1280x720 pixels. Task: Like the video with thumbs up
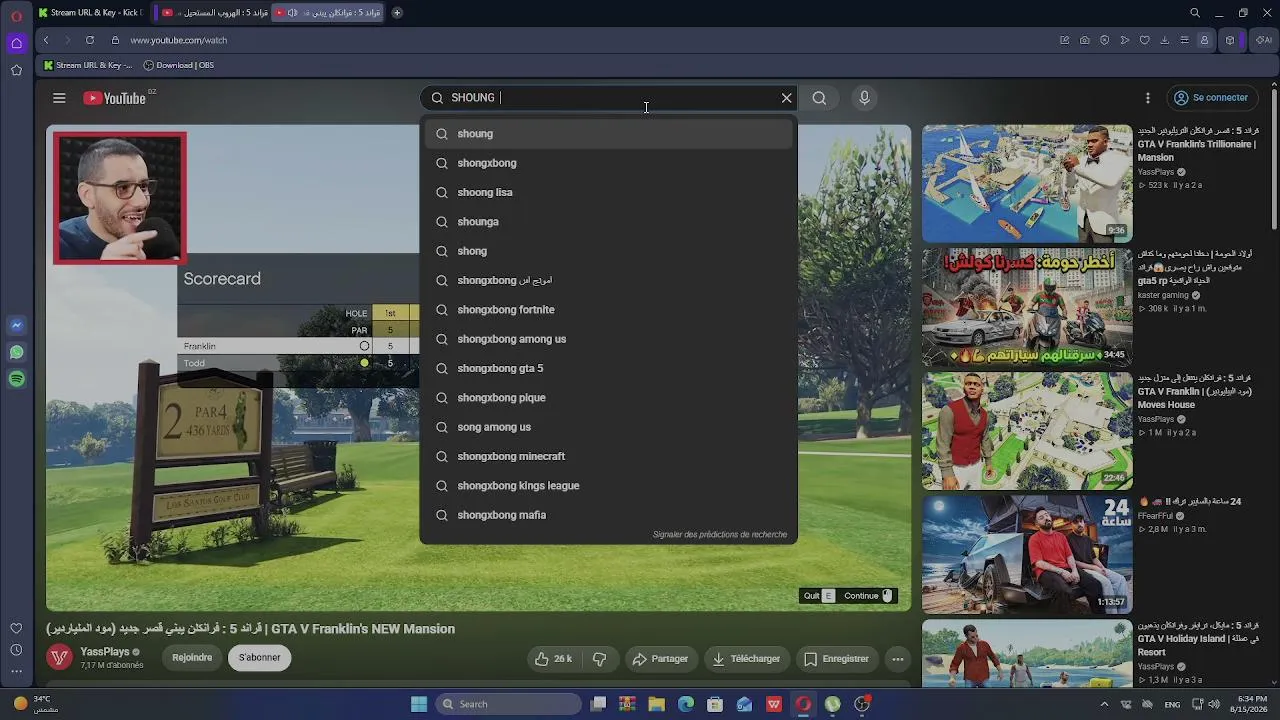[x=553, y=659]
